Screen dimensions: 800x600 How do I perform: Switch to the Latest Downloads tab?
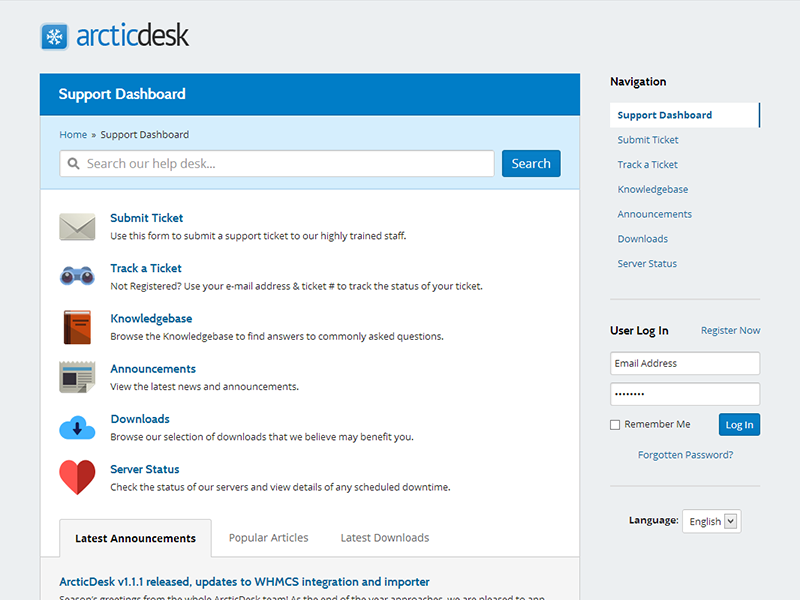(x=385, y=538)
